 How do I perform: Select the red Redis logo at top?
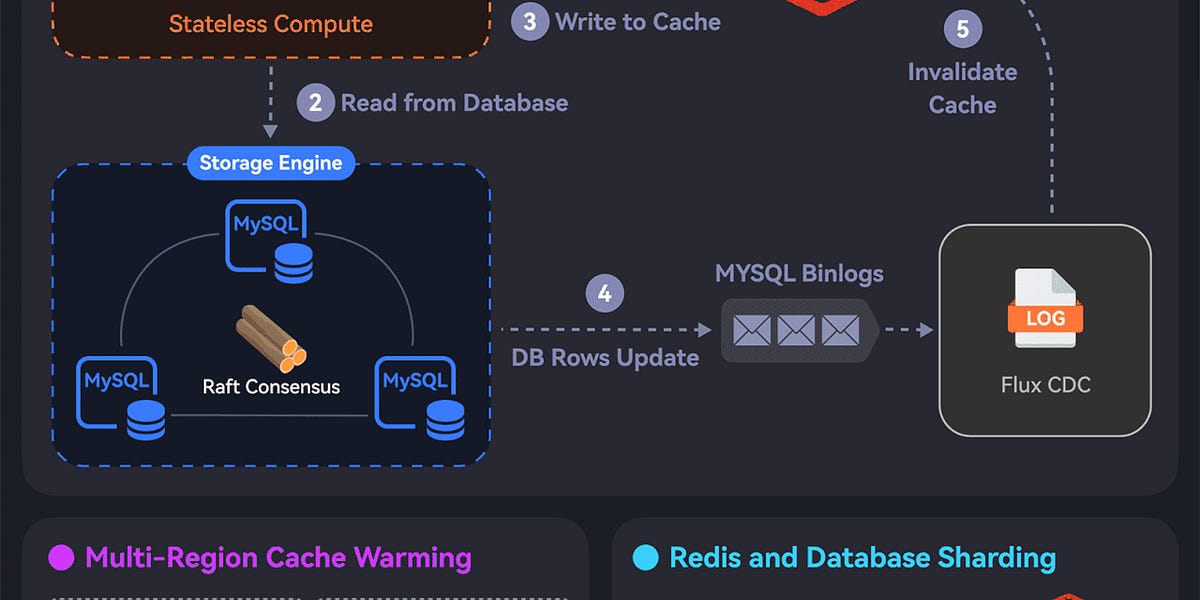click(822, 10)
